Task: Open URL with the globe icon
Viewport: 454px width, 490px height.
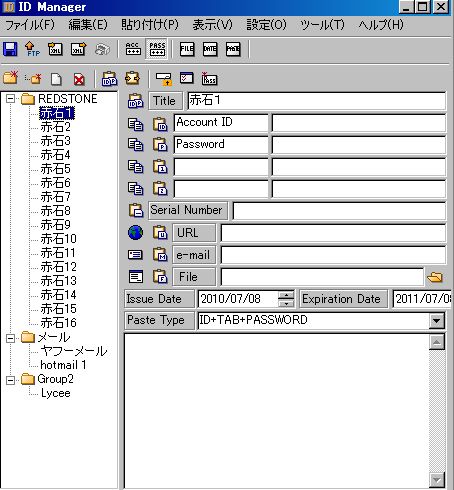Action: point(136,233)
